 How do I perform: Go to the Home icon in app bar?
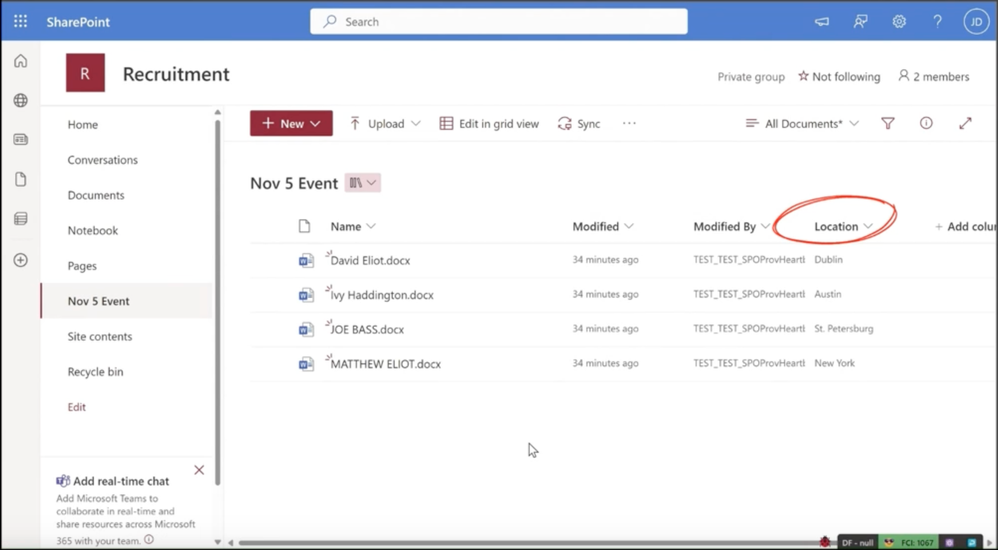[21, 61]
